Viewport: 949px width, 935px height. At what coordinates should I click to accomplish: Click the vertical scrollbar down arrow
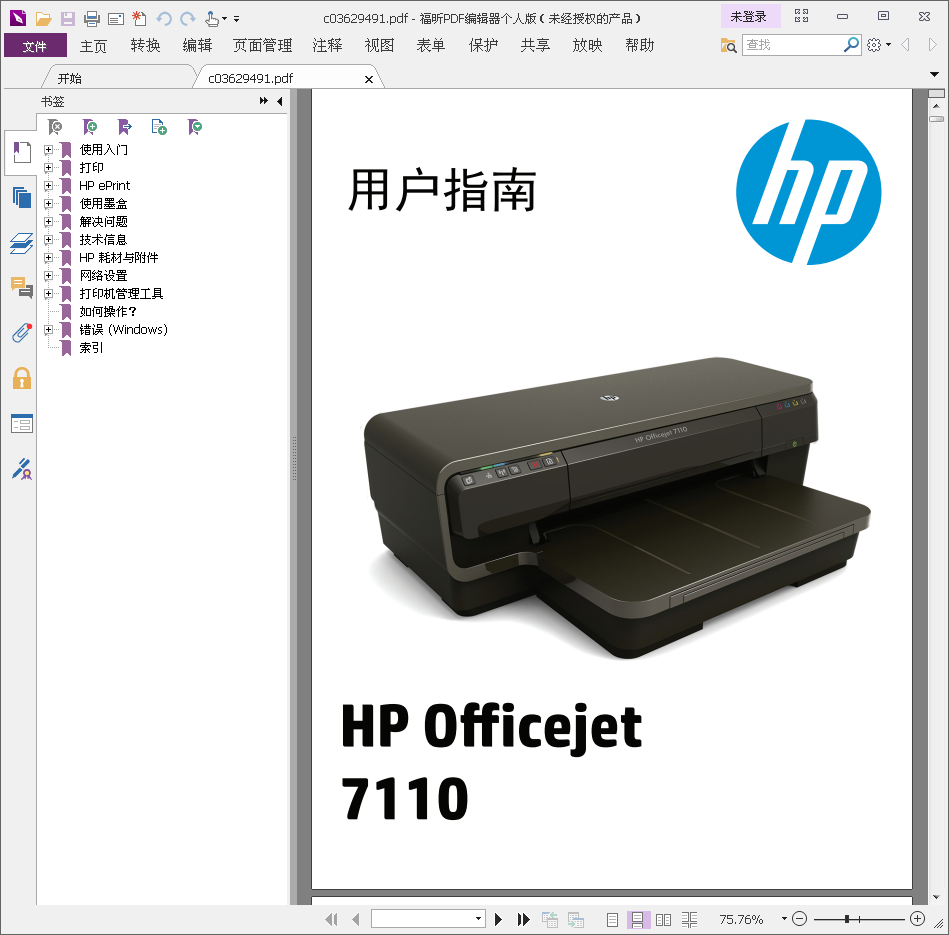coord(936,898)
